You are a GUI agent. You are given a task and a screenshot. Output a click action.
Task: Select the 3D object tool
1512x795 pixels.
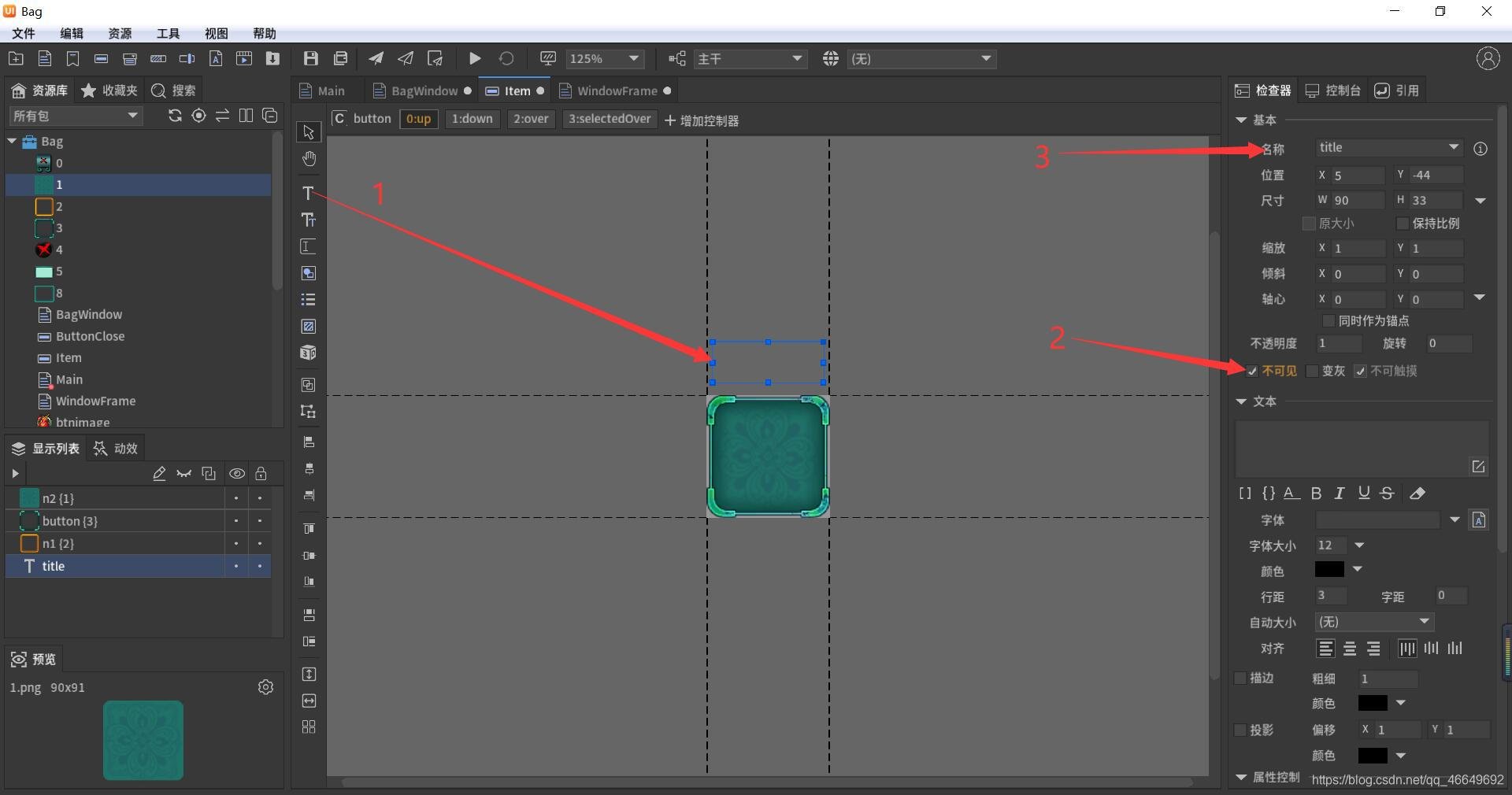(309, 353)
